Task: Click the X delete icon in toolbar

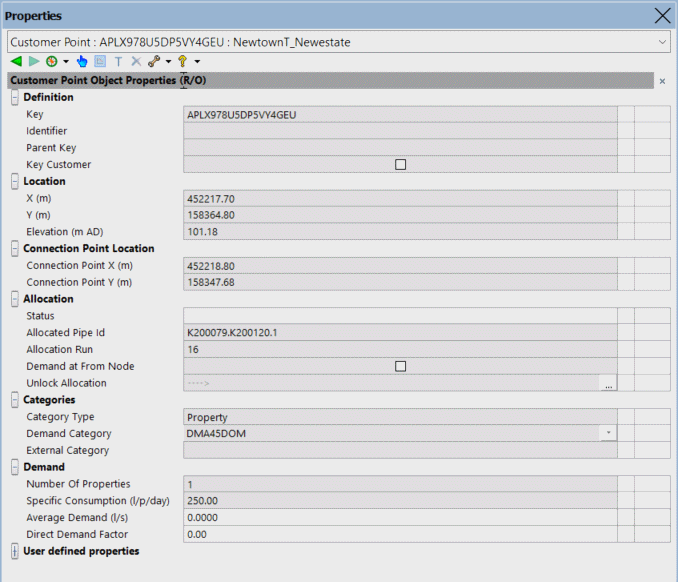Action: [x=136, y=61]
